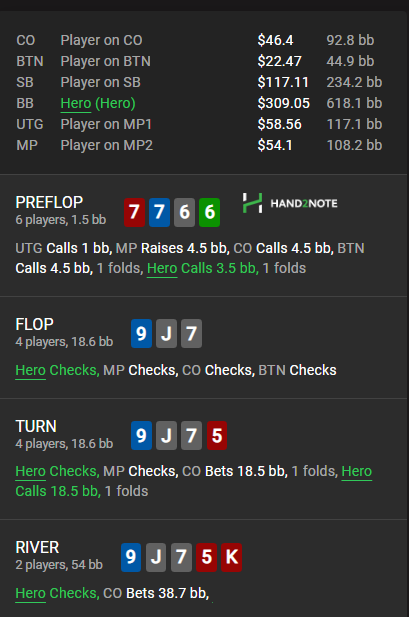409x617 pixels.
Task: Click the red K card on the river
Action: (x=231, y=557)
